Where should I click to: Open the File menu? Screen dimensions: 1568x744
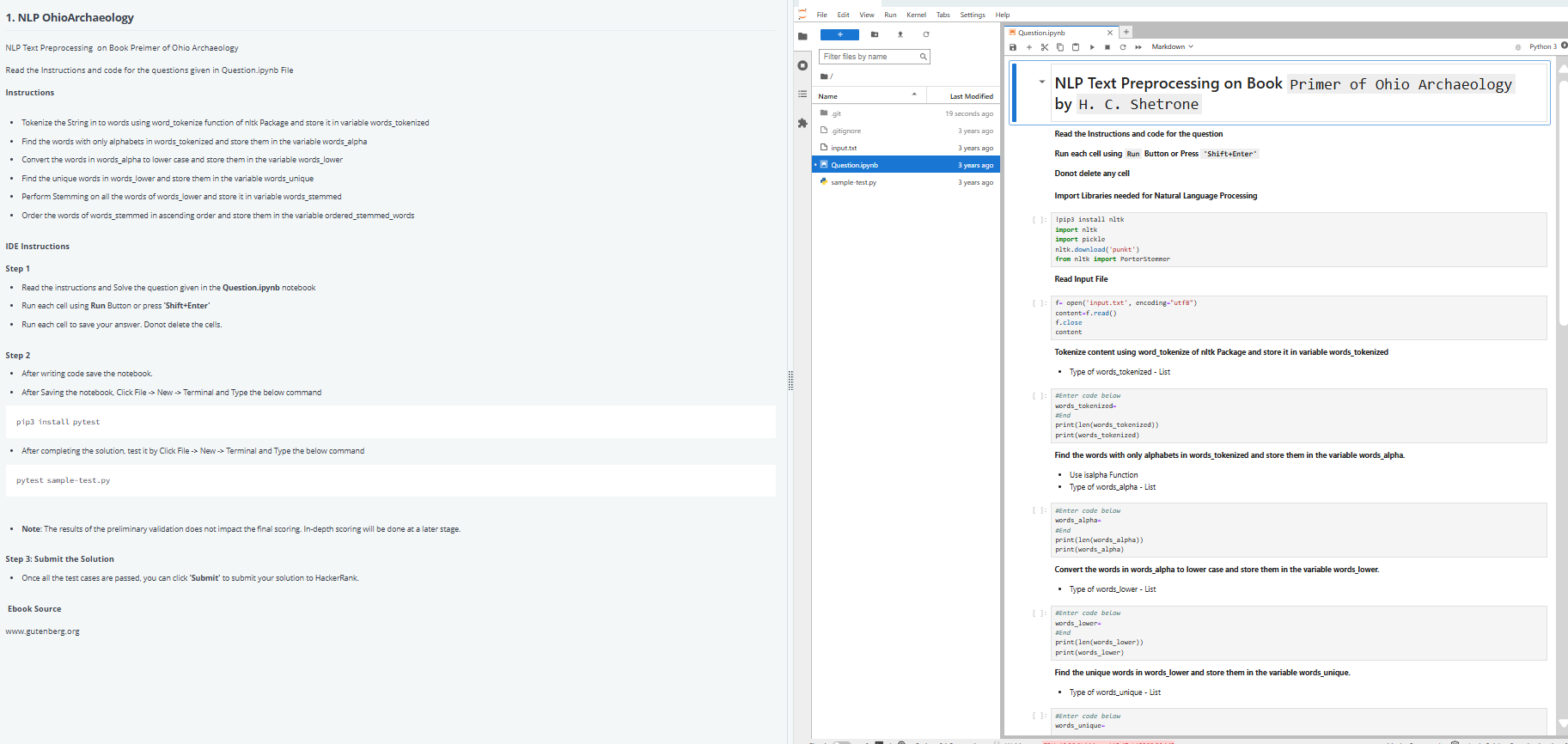tap(822, 15)
